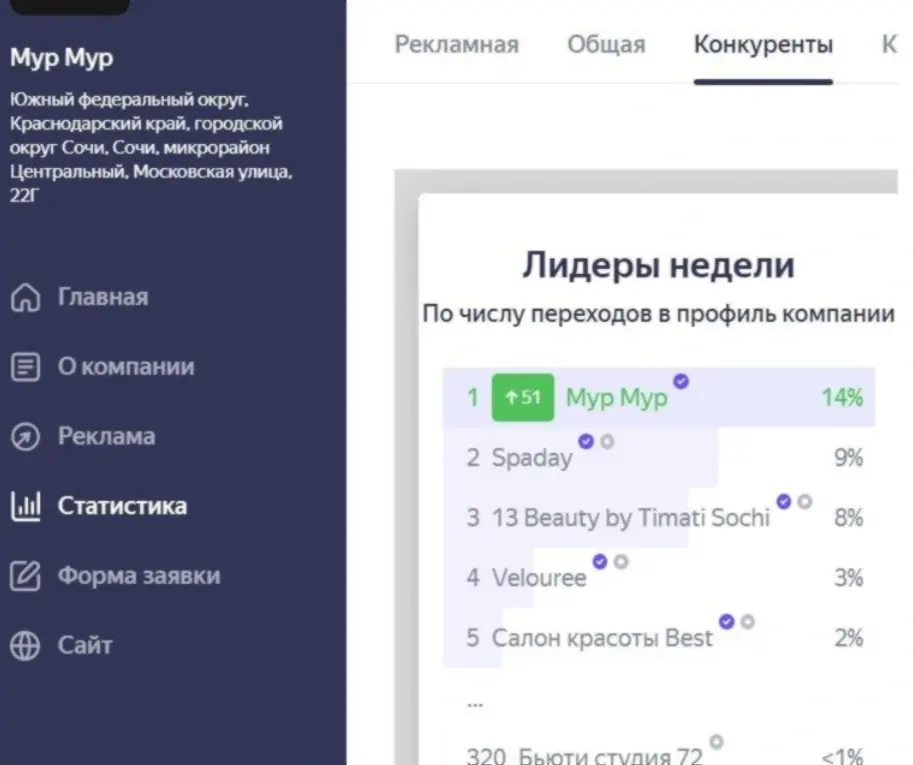This screenshot has height=765, width=913.
Task: Click Салон красоты Best competitor name
Action: (x=602, y=638)
